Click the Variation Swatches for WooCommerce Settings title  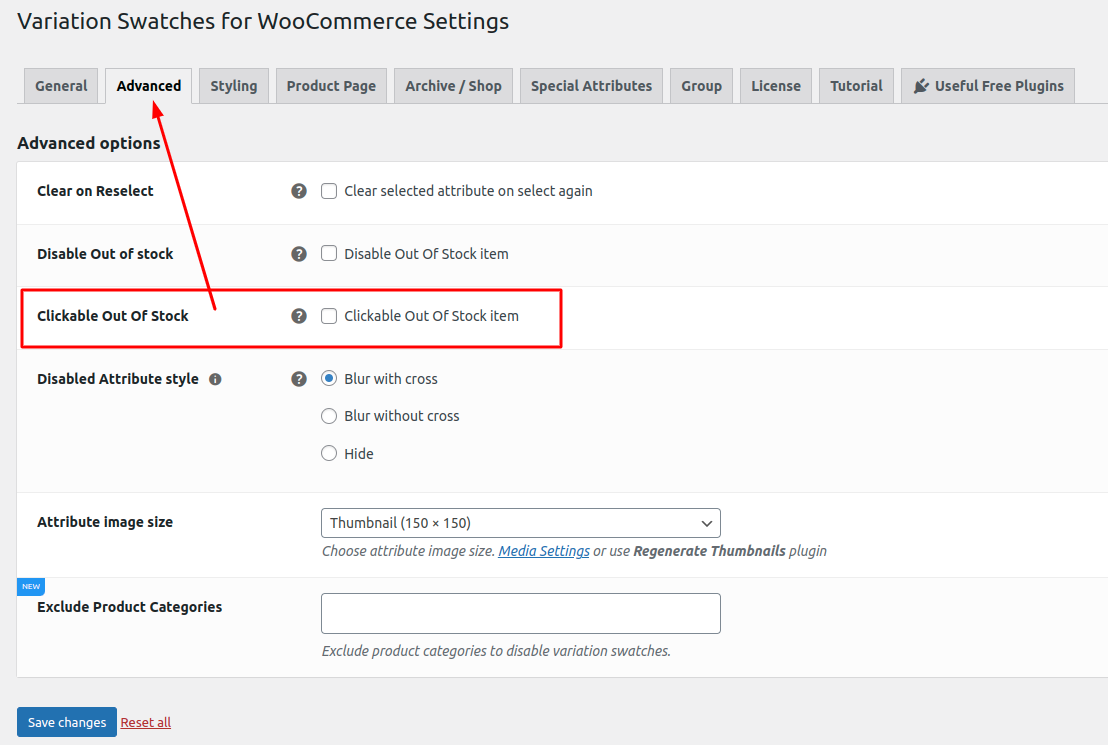click(263, 21)
